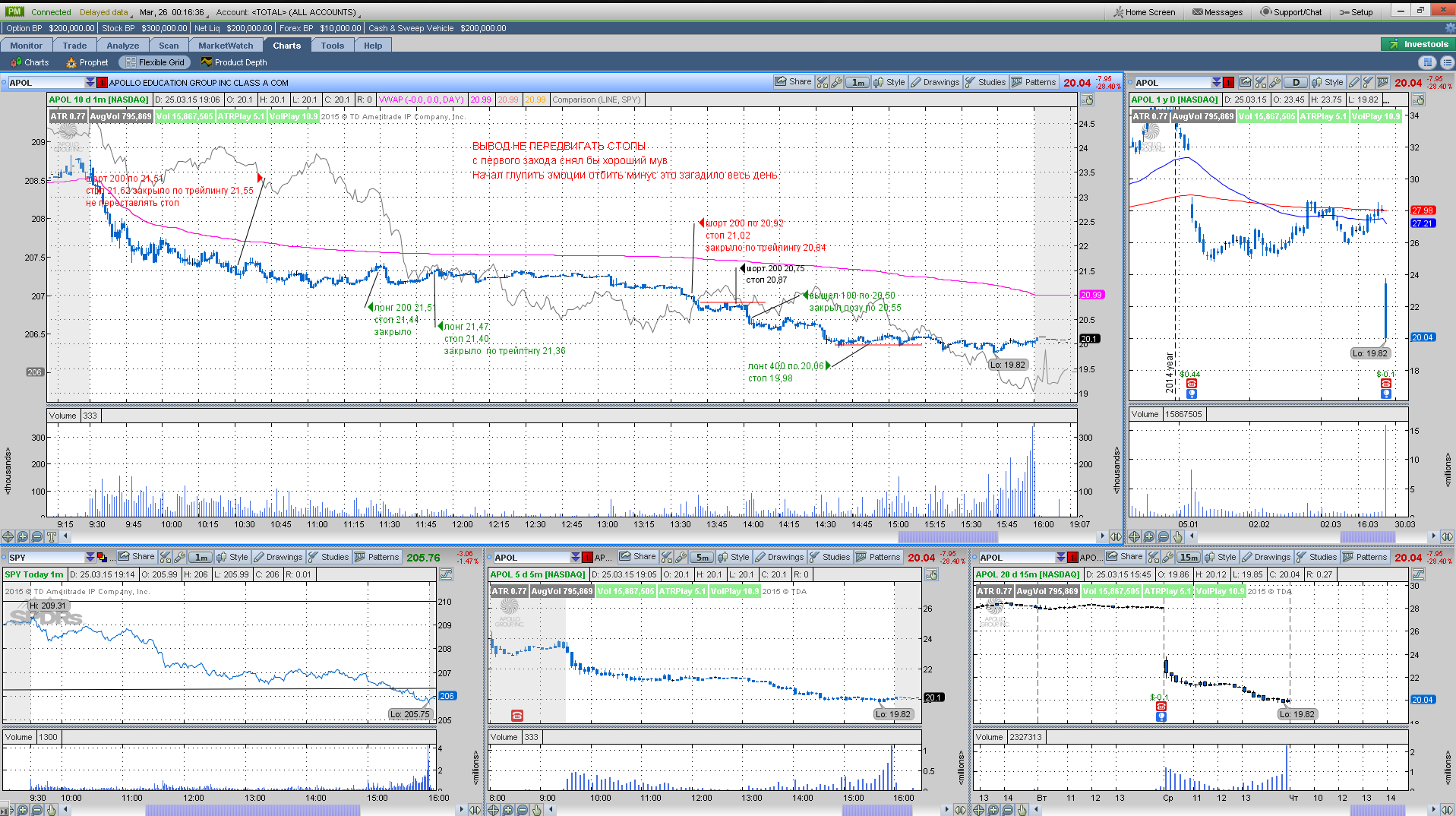Zoom in on the daily chart
1456x816 pixels.
click(1148, 536)
